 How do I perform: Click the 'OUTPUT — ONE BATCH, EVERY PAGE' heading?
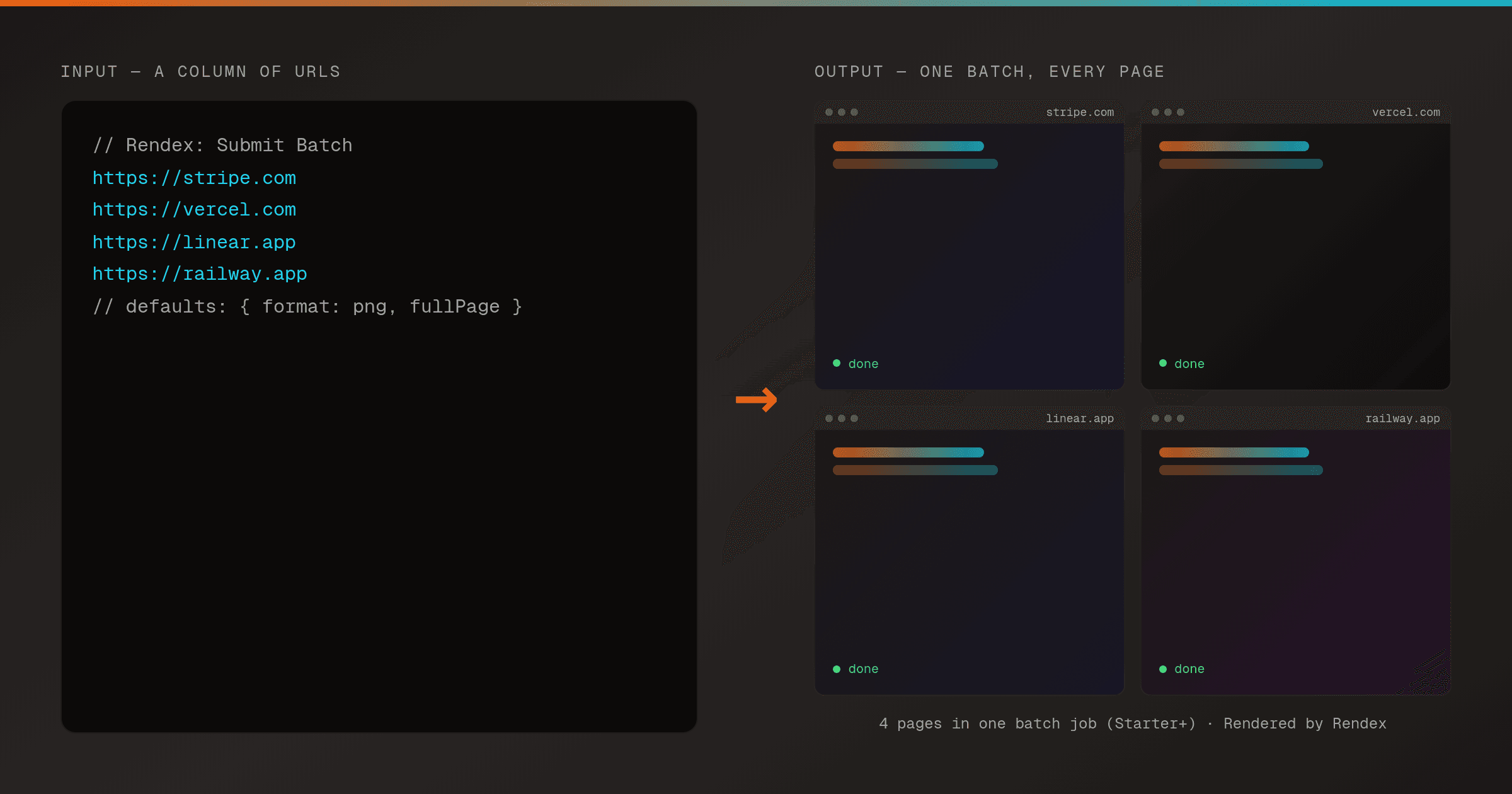click(990, 72)
